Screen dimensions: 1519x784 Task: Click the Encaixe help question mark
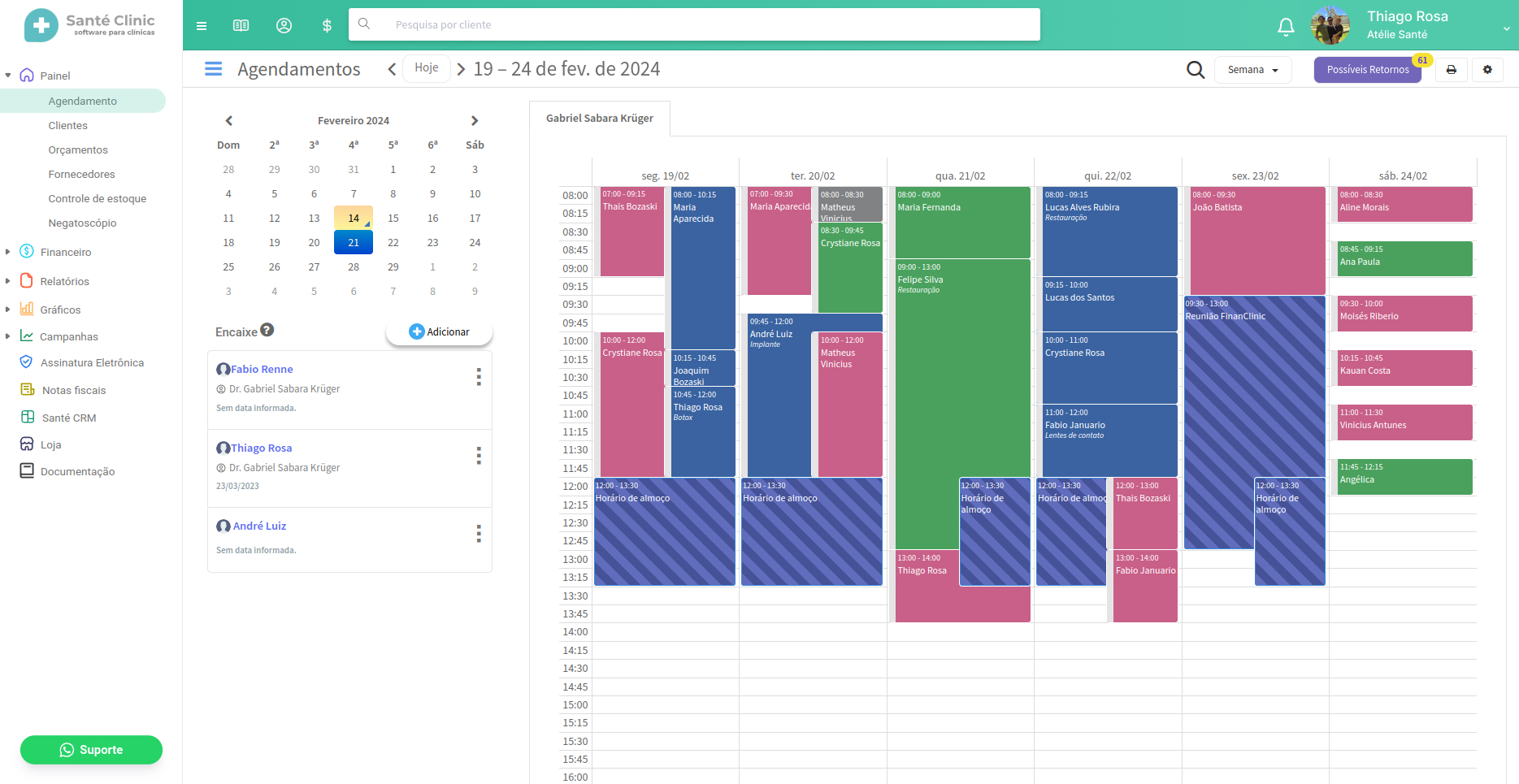pyautogui.click(x=267, y=331)
